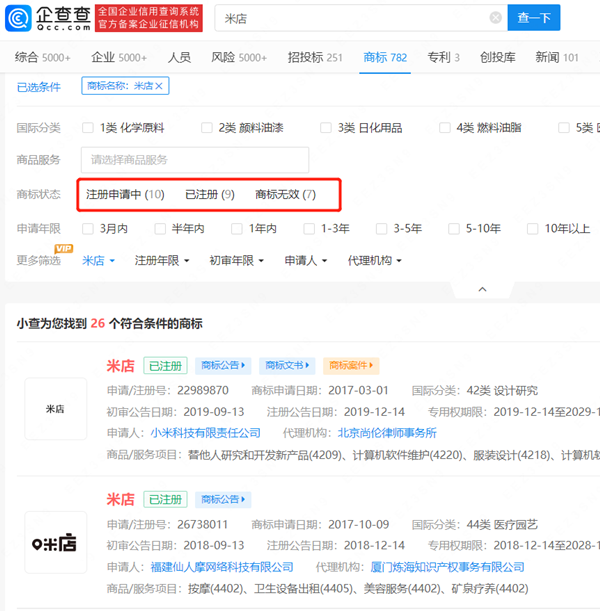Click the 查一下 search button
The width and height of the screenshot is (600, 611).
point(534,18)
